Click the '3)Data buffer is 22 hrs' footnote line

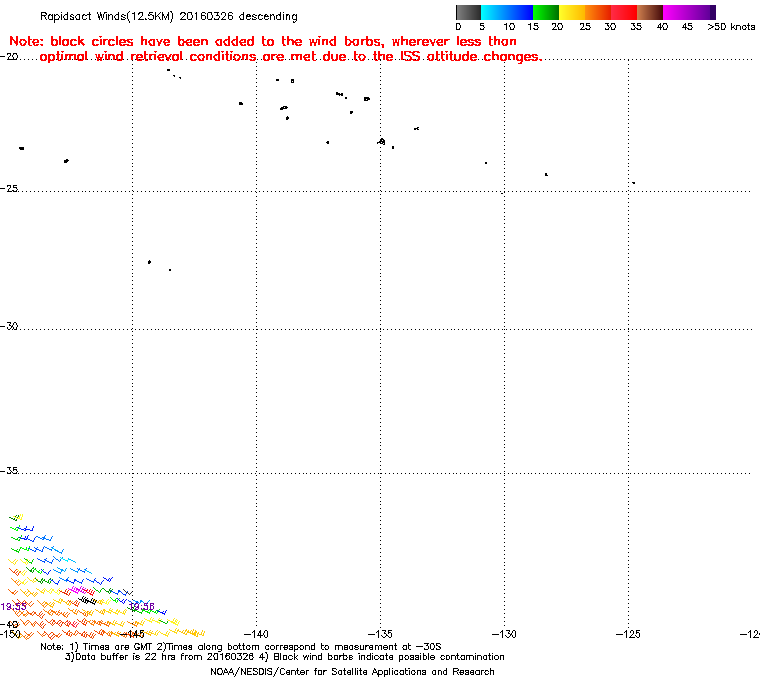[x=285, y=657]
